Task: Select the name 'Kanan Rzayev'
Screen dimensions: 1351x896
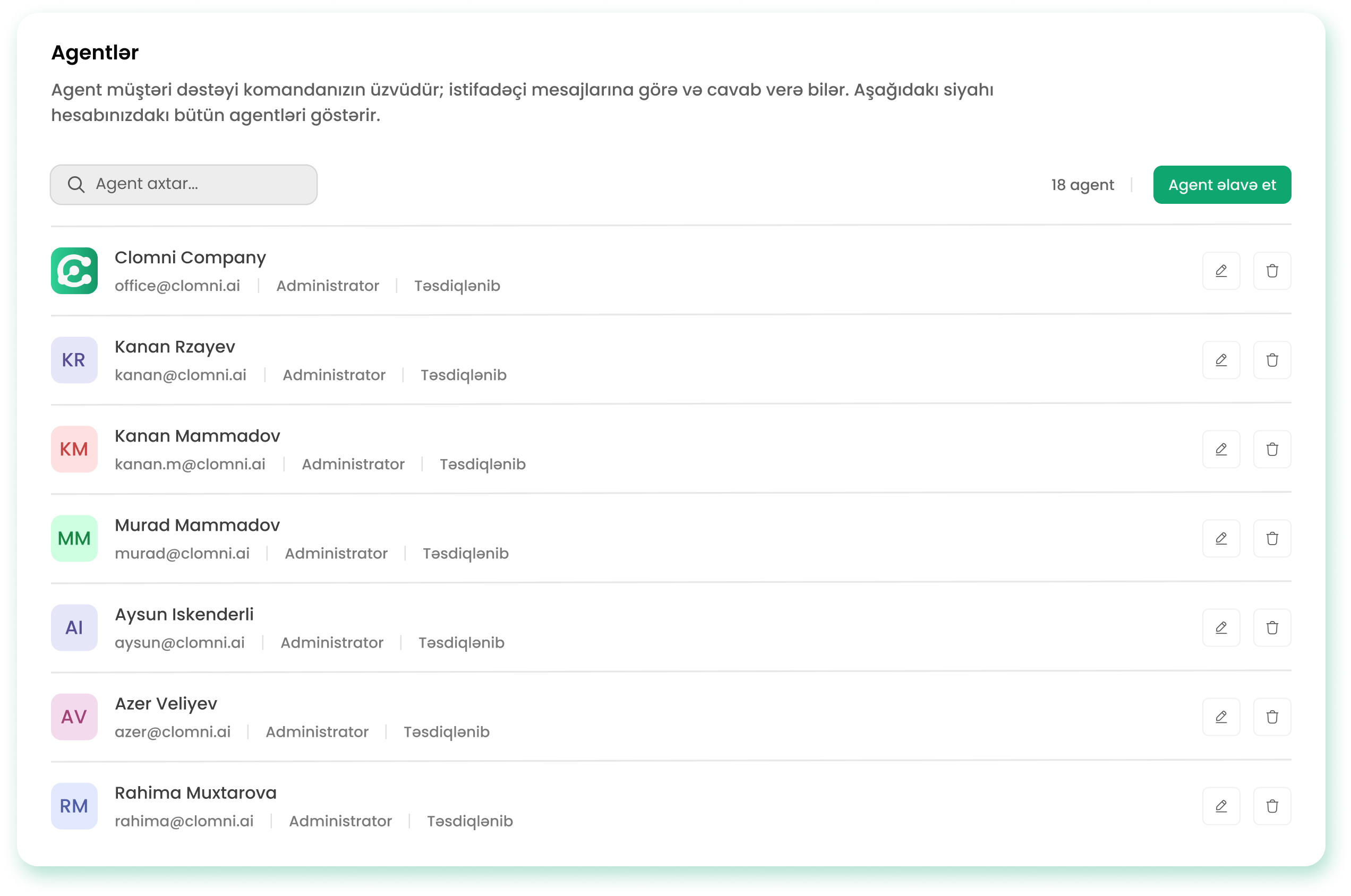Action: click(175, 347)
